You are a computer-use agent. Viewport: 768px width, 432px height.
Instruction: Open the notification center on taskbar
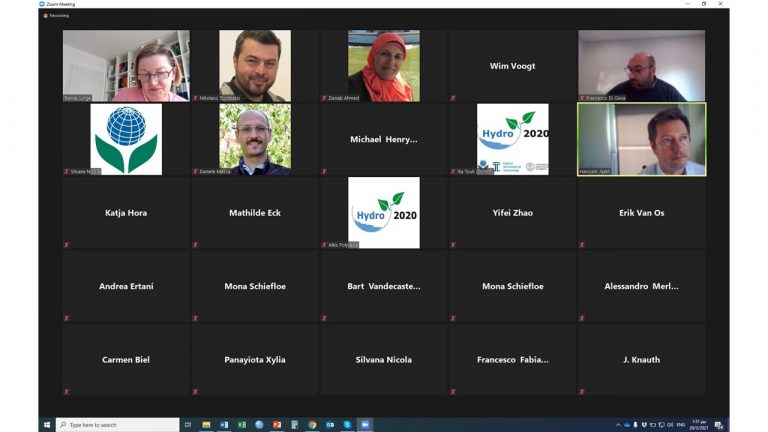click(718, 425)
